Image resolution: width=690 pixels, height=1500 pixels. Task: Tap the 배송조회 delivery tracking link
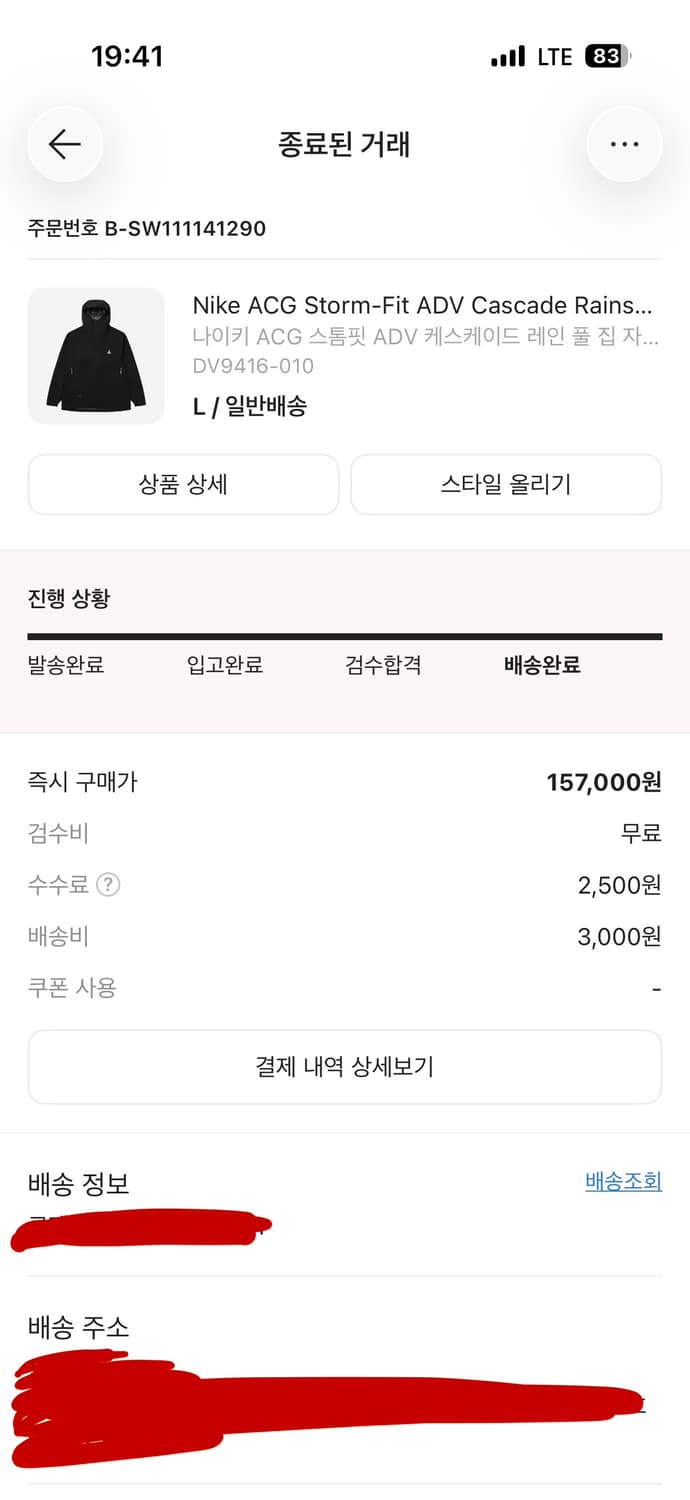tap(622, 1181)
